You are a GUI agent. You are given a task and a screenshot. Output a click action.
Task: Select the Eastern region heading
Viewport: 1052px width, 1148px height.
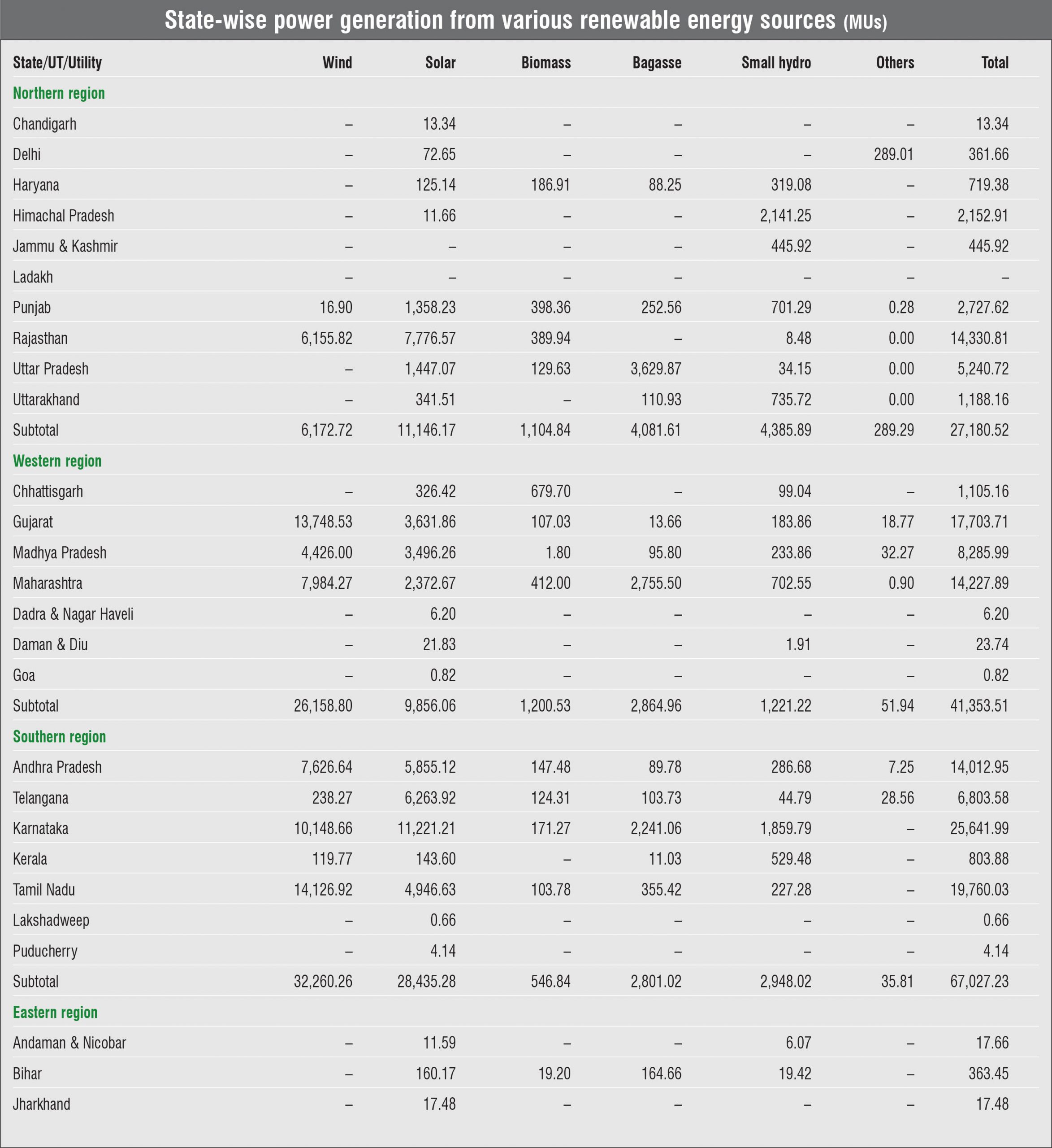(x=55, y=1013)
